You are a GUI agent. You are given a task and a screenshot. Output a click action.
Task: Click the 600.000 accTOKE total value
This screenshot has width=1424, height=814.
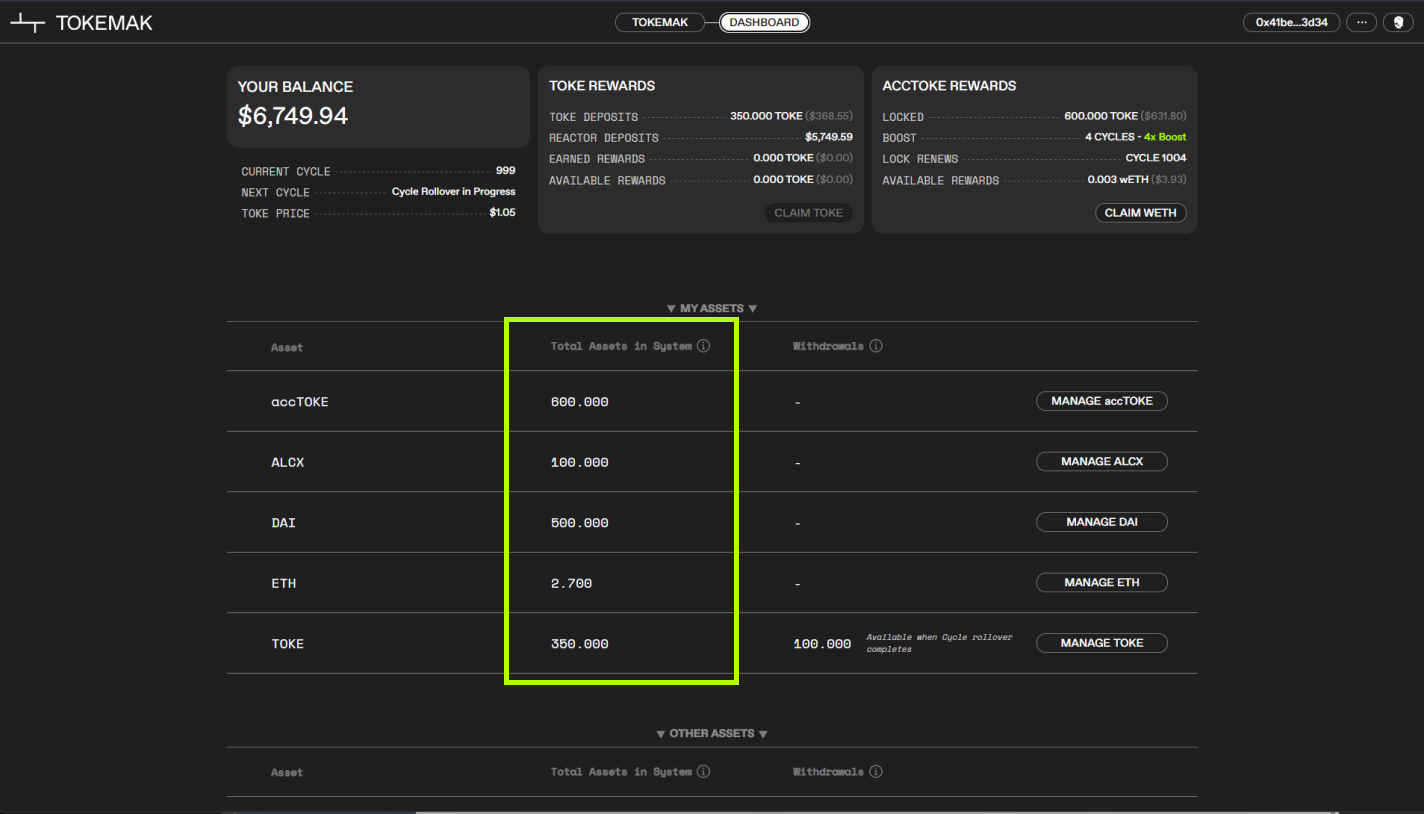click(x=580, y=402)
